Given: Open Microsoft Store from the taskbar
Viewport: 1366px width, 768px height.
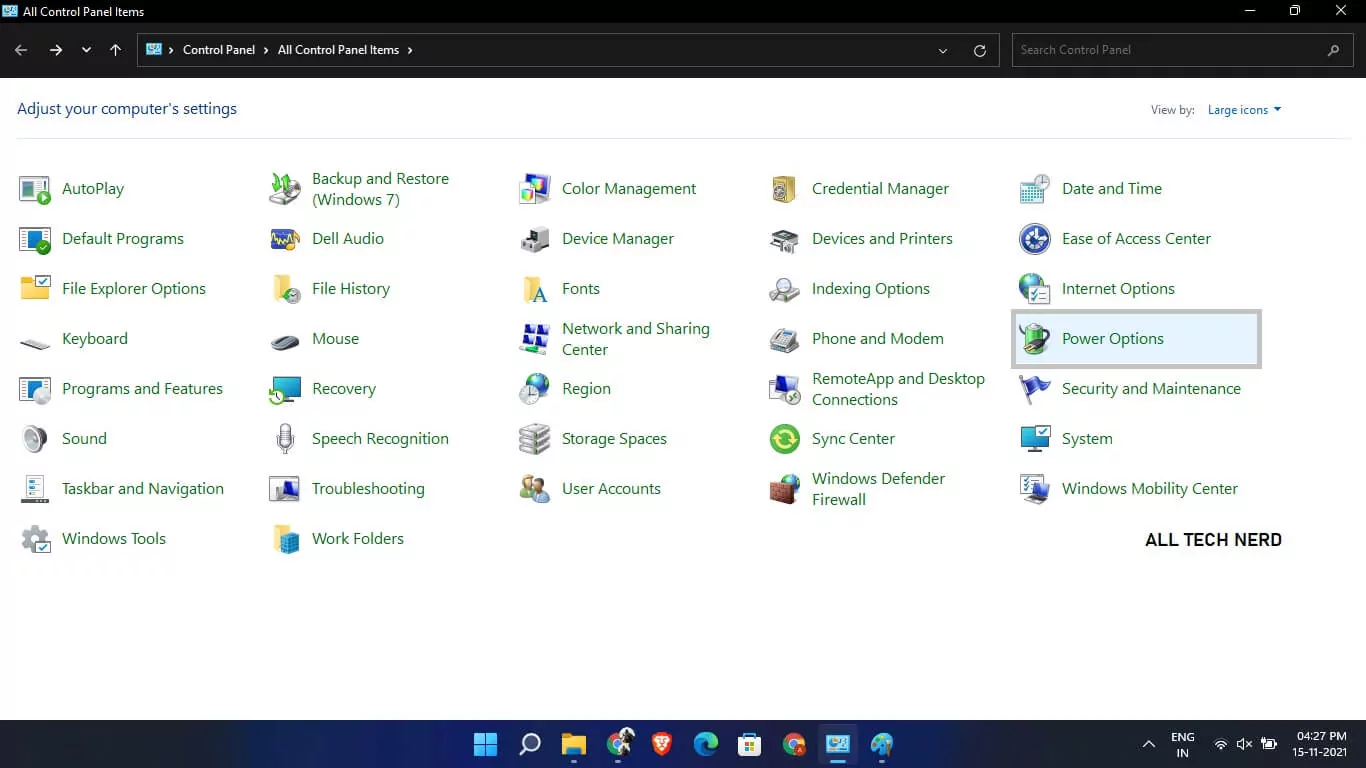Looking at the screenshot, I should click(750, 744).
